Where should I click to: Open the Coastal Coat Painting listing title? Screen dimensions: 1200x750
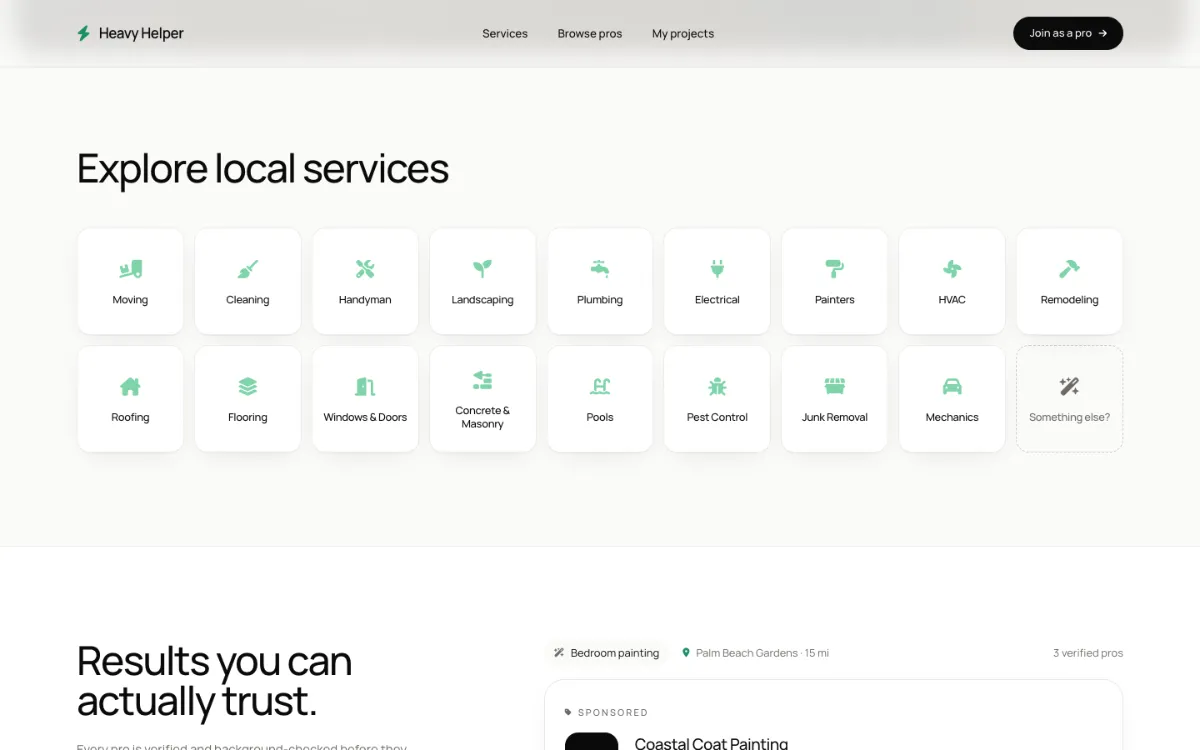711,743
